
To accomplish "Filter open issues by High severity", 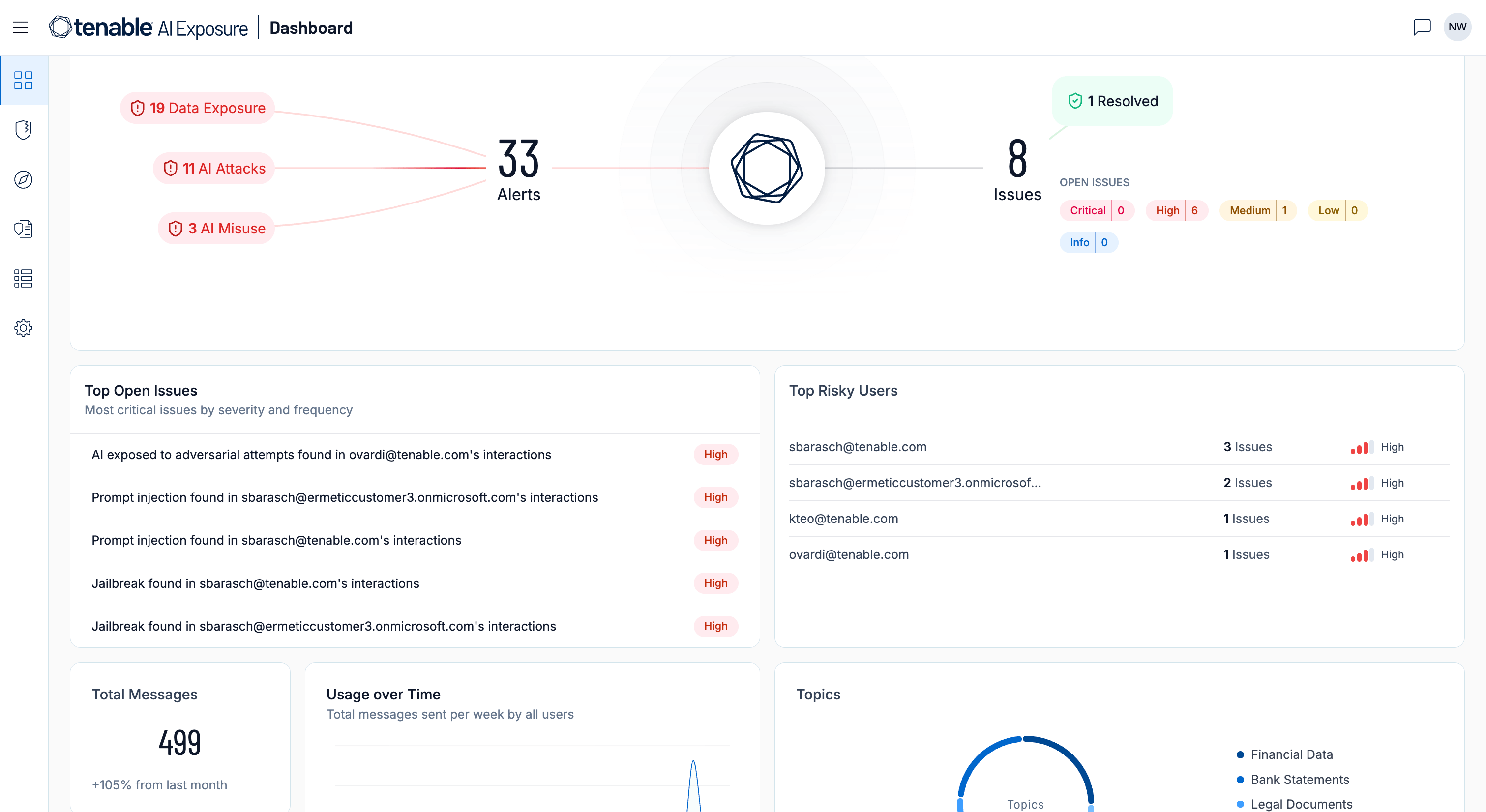I will pos(1176,210).
